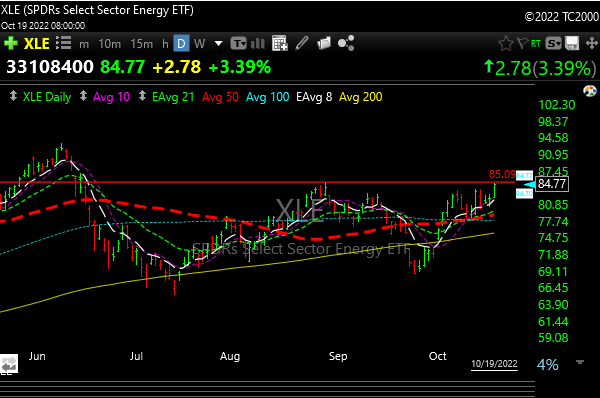Expand the arrows beside Avg 10
The width and height of the screenshot is (600, 398).
pos(83,96)
